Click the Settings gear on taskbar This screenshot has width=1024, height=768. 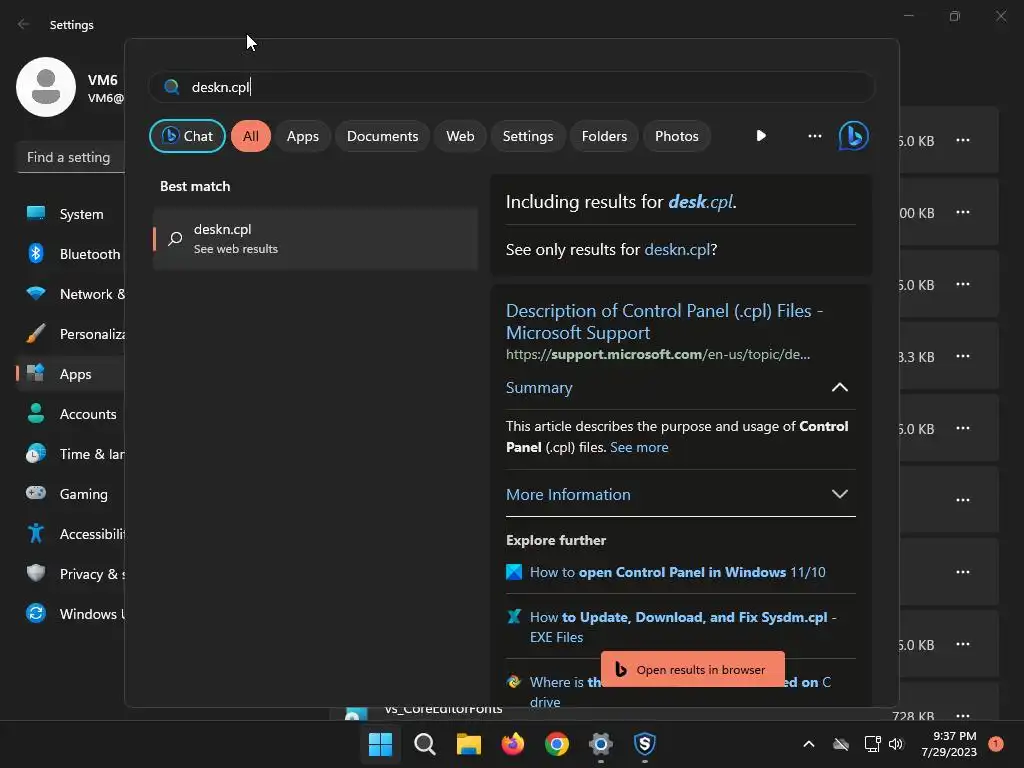[x=600, y=744]
